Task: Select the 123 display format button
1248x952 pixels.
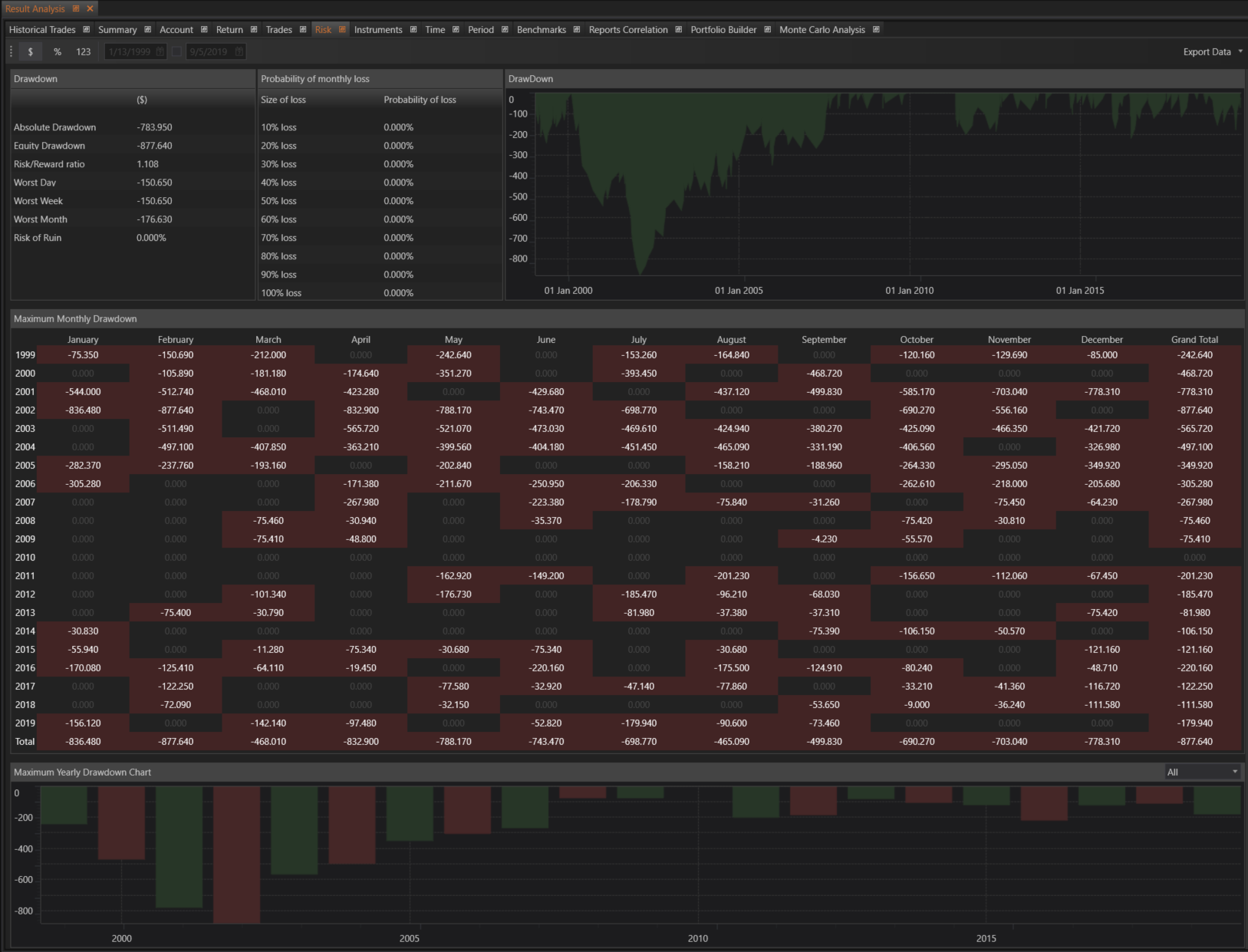Action: tap(84, 51)
